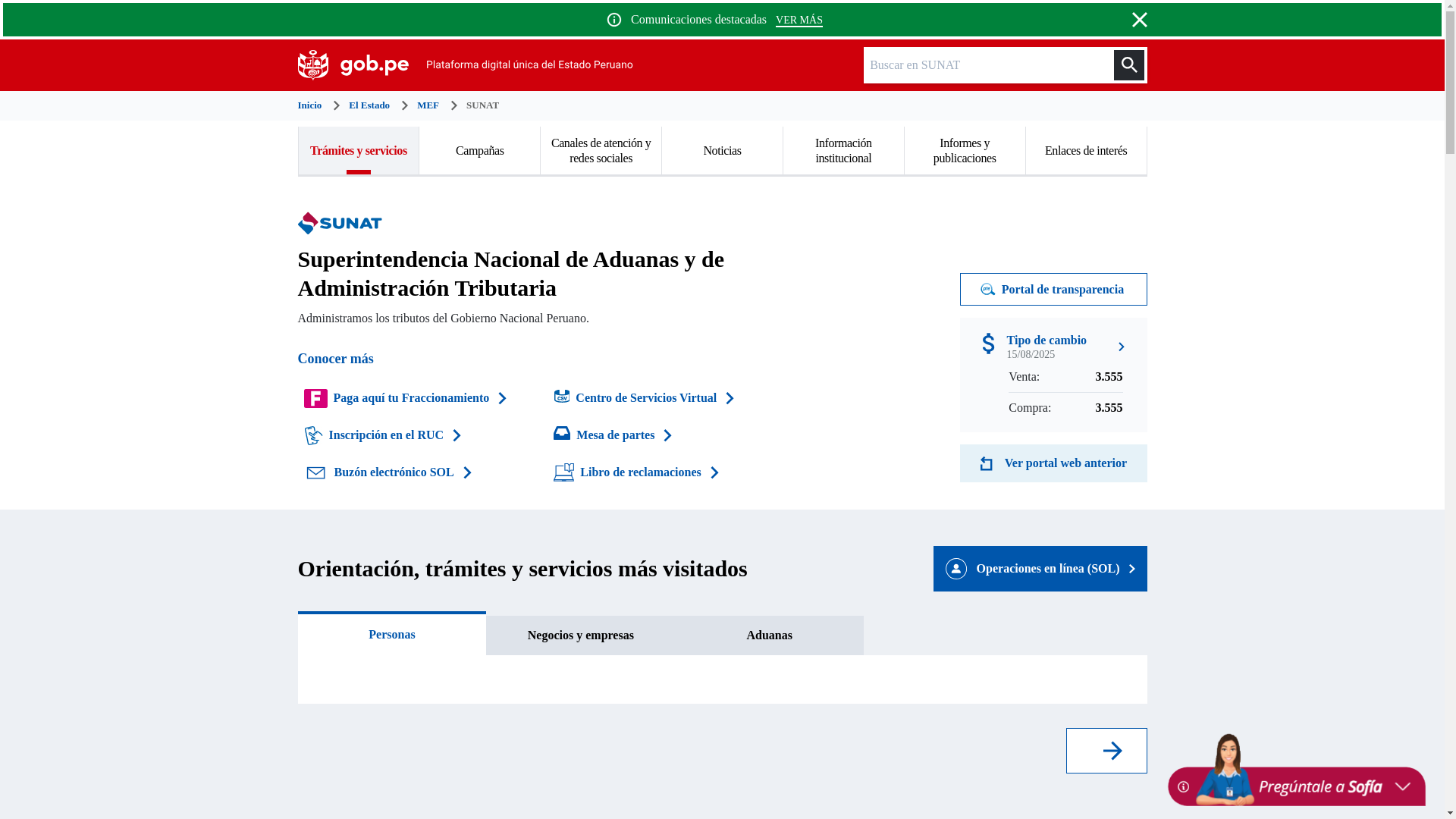The height and width of the screenshot is (819, 1456).
Task: Select the Trámites y servicios tab
Action: pos(358,150)
